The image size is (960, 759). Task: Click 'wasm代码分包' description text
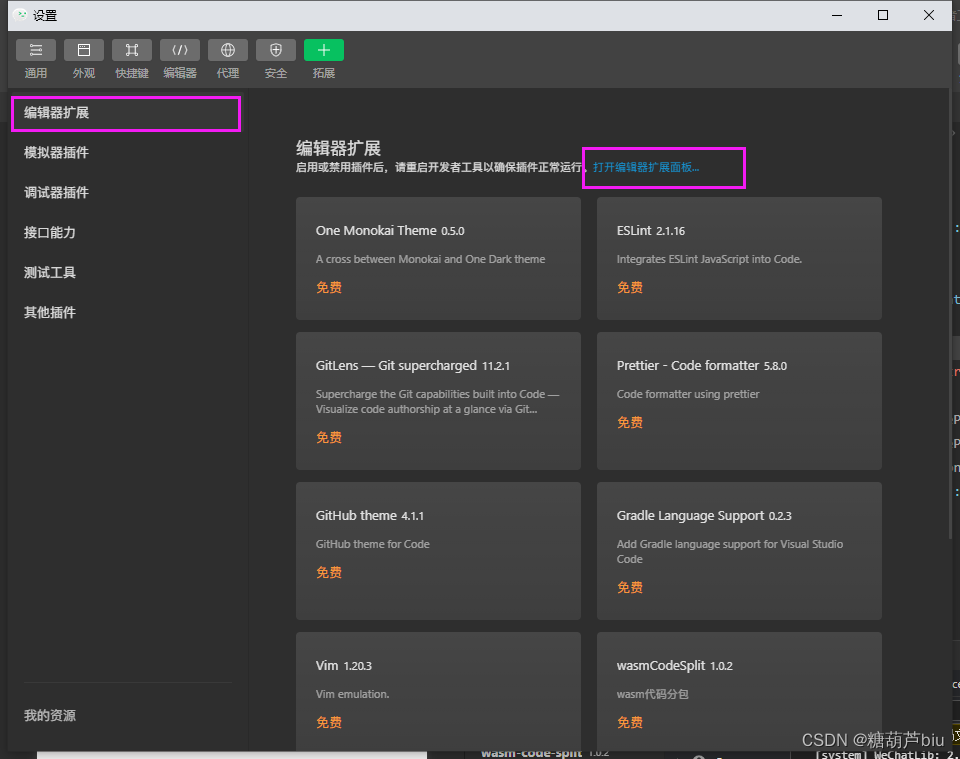[653, 694]
